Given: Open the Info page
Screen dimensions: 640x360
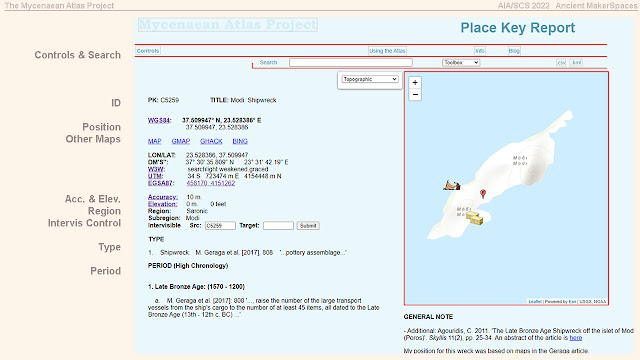Looking at the screenshot, I should pyautogui.click(x=480, y=51).
